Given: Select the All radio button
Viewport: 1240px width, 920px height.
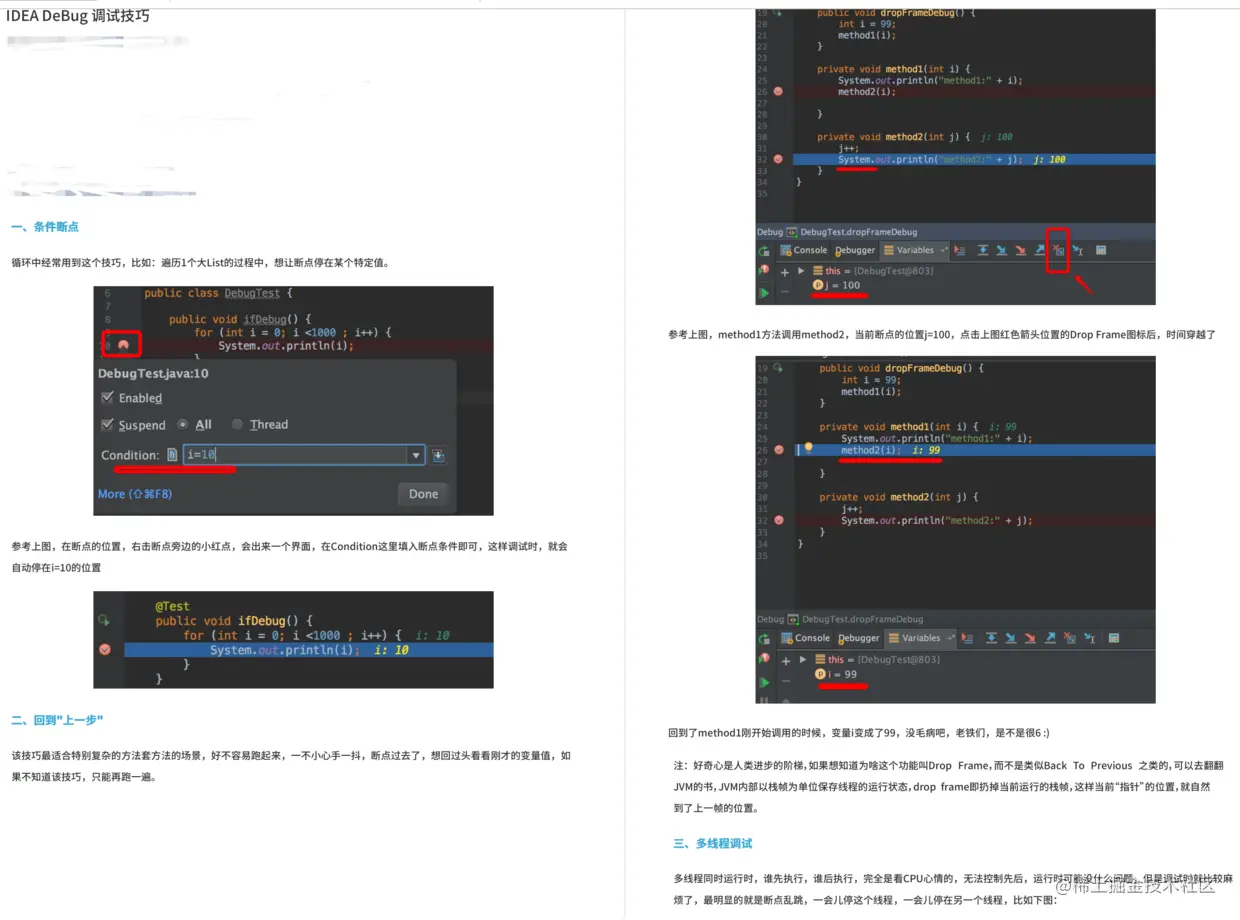Looking at the screenshot, I should click(x=182, y=425).
